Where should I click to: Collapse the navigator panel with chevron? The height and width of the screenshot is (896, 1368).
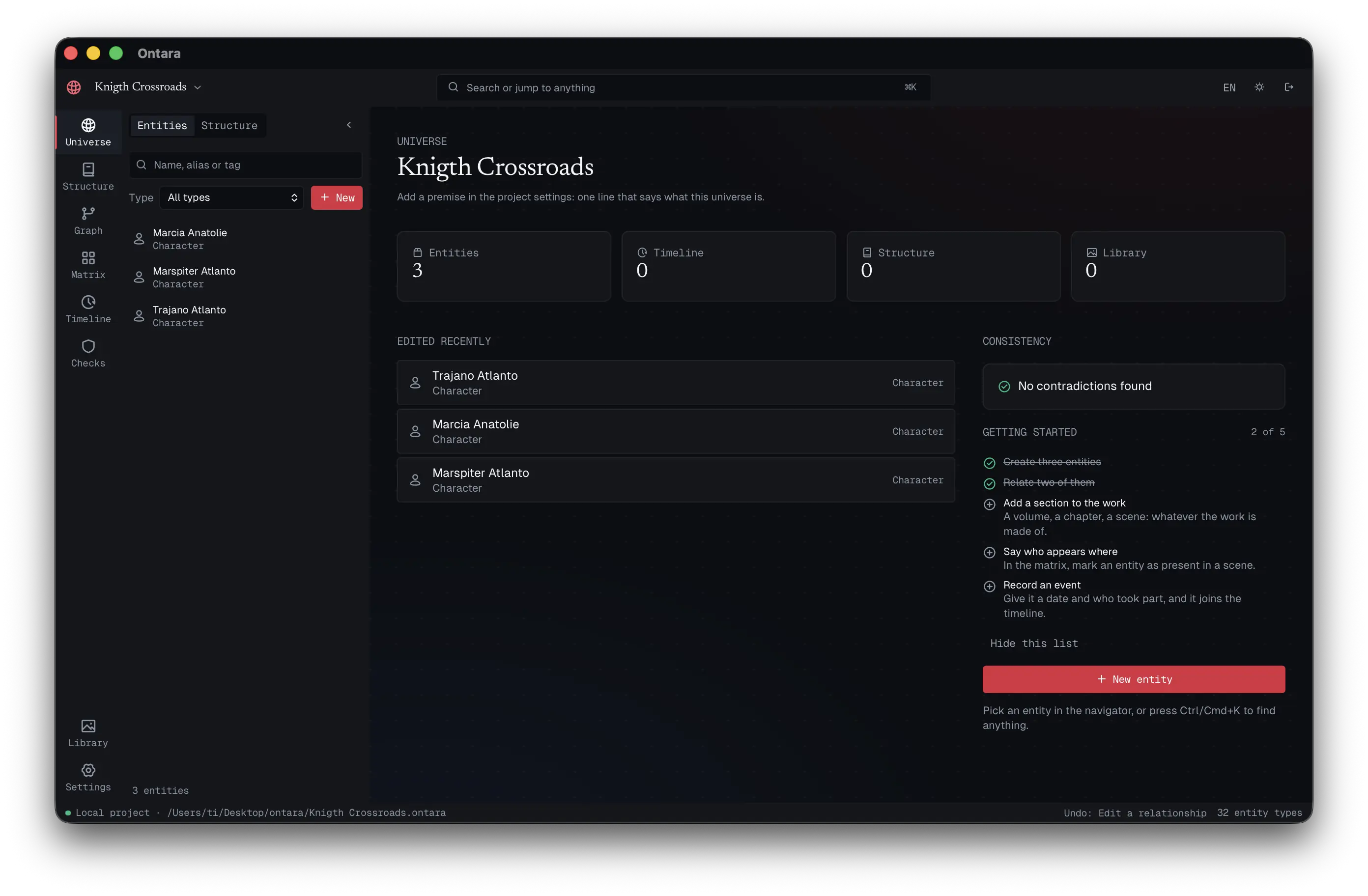348,125
